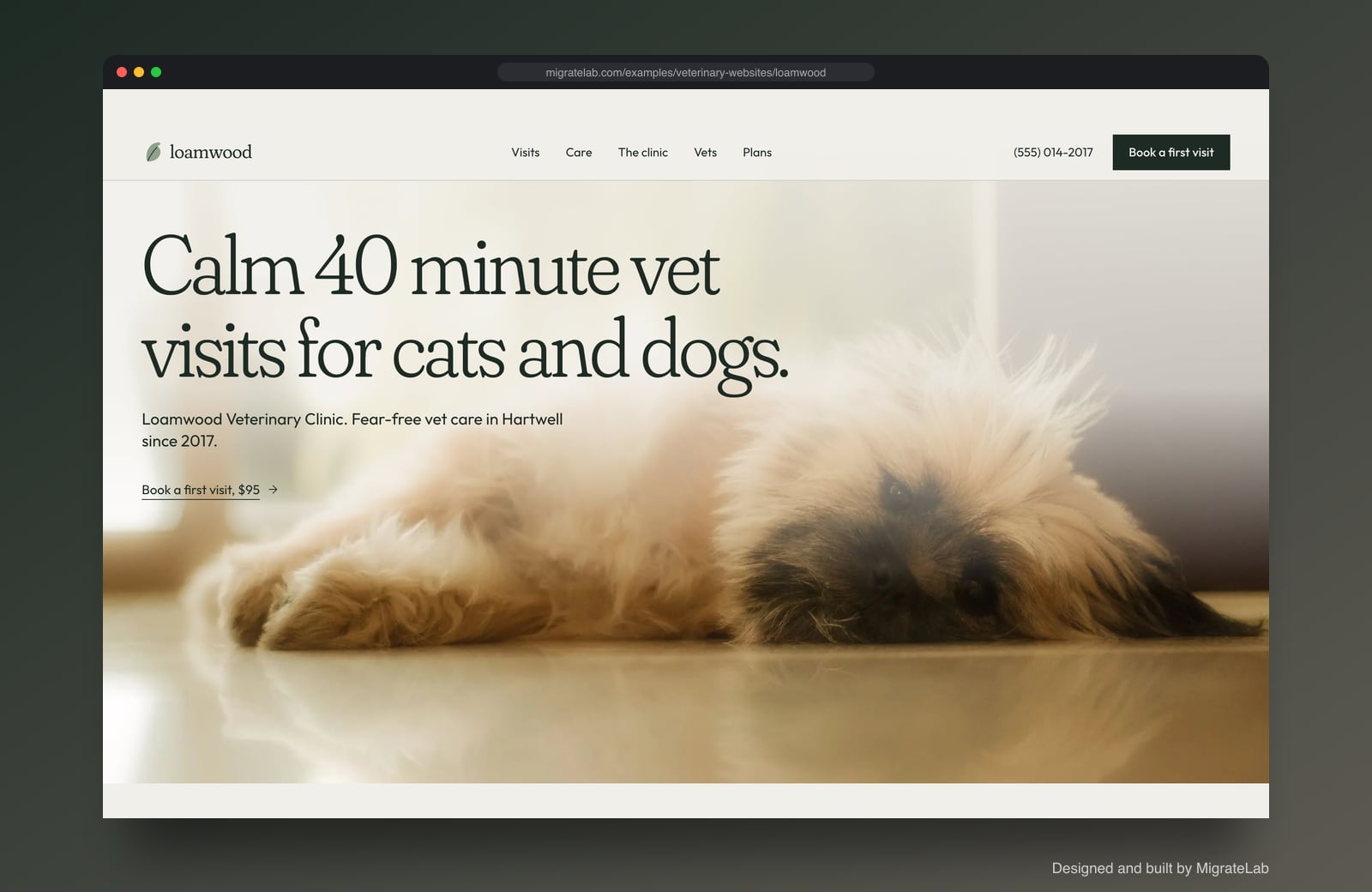The height and width of the screenshot is (892, 1372).
Task: Click the red close window dot
Action: (122, 72)
